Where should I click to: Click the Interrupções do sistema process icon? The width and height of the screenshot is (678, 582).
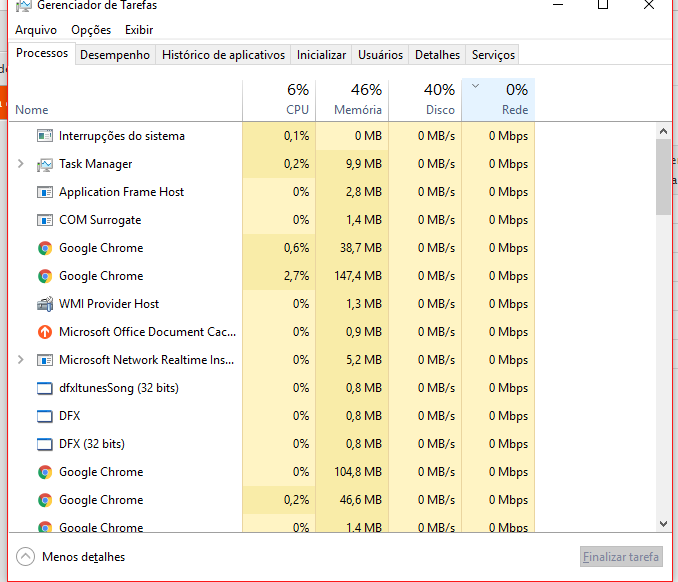[x=45, y=136]
